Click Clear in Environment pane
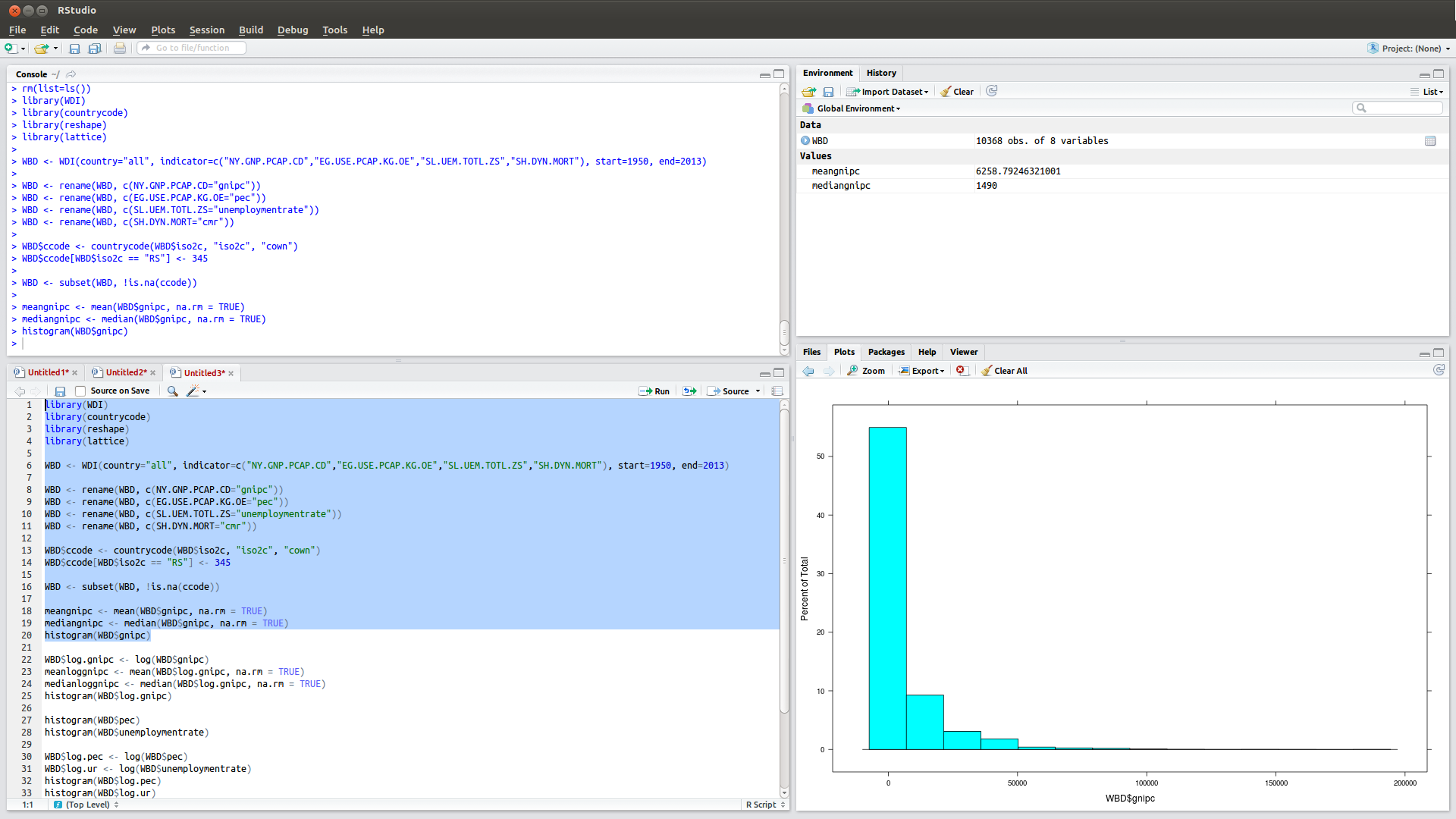The image size is (1456, 819). [957, 92]
